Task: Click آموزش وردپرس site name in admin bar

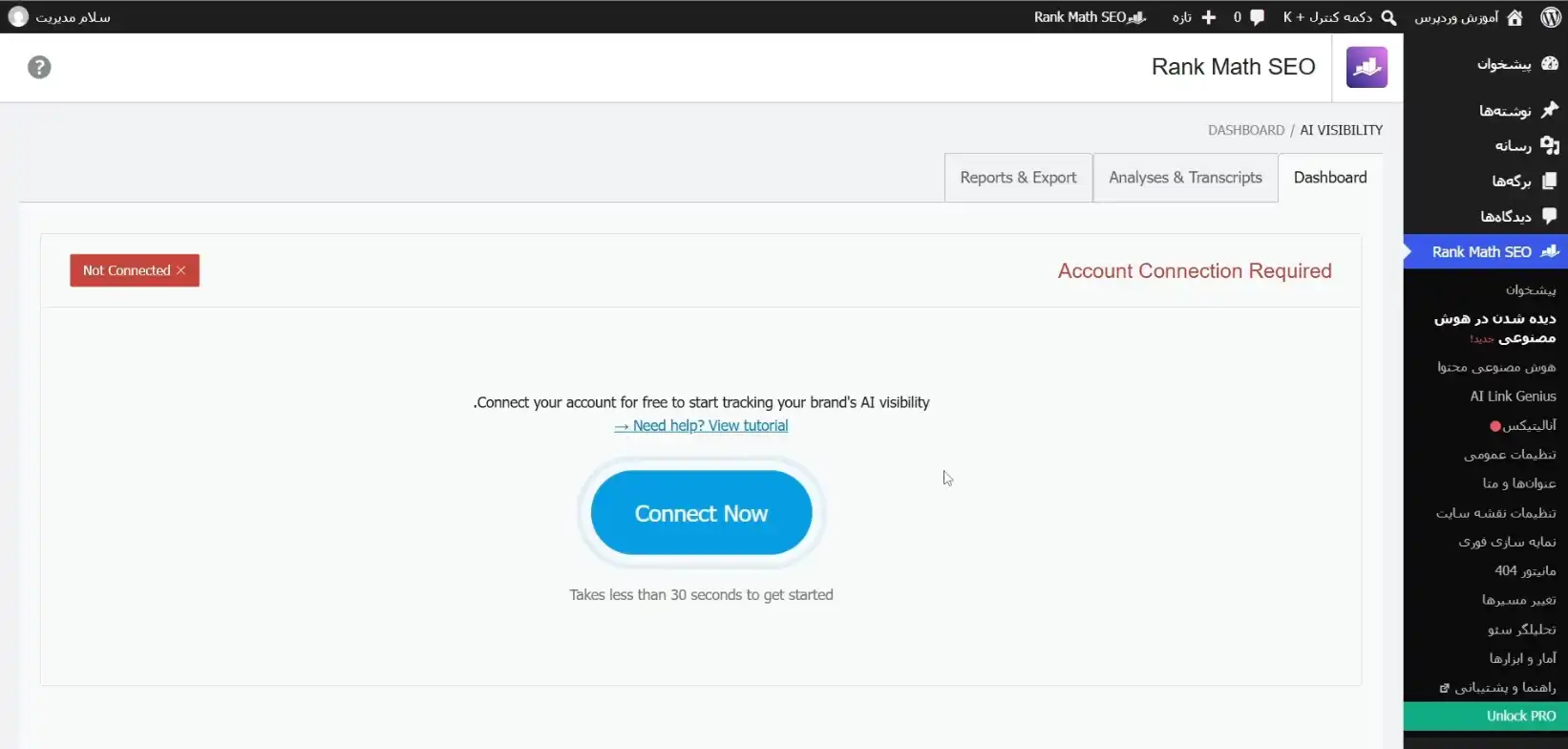Action: [1456, 17]
